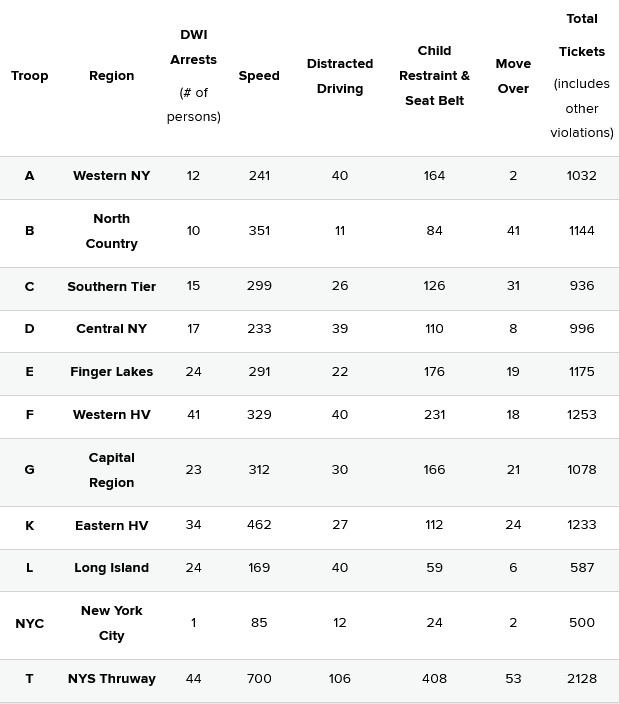Click the Central NY region cell
Viewport: 620px width, 704px height.
click(x=111, y=329)
